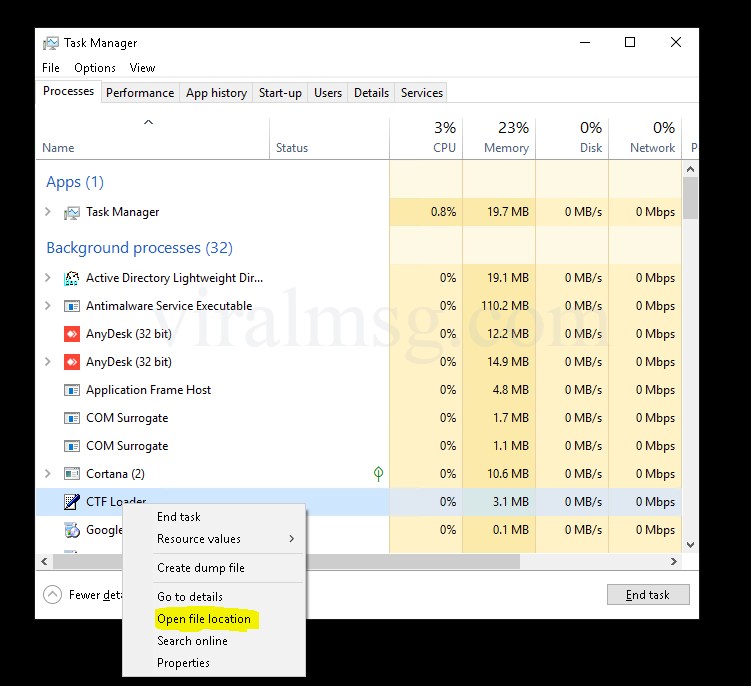Click the first COM Surrogate icon
The height and width of the screenshot is (686, 751).
[72, 418]
